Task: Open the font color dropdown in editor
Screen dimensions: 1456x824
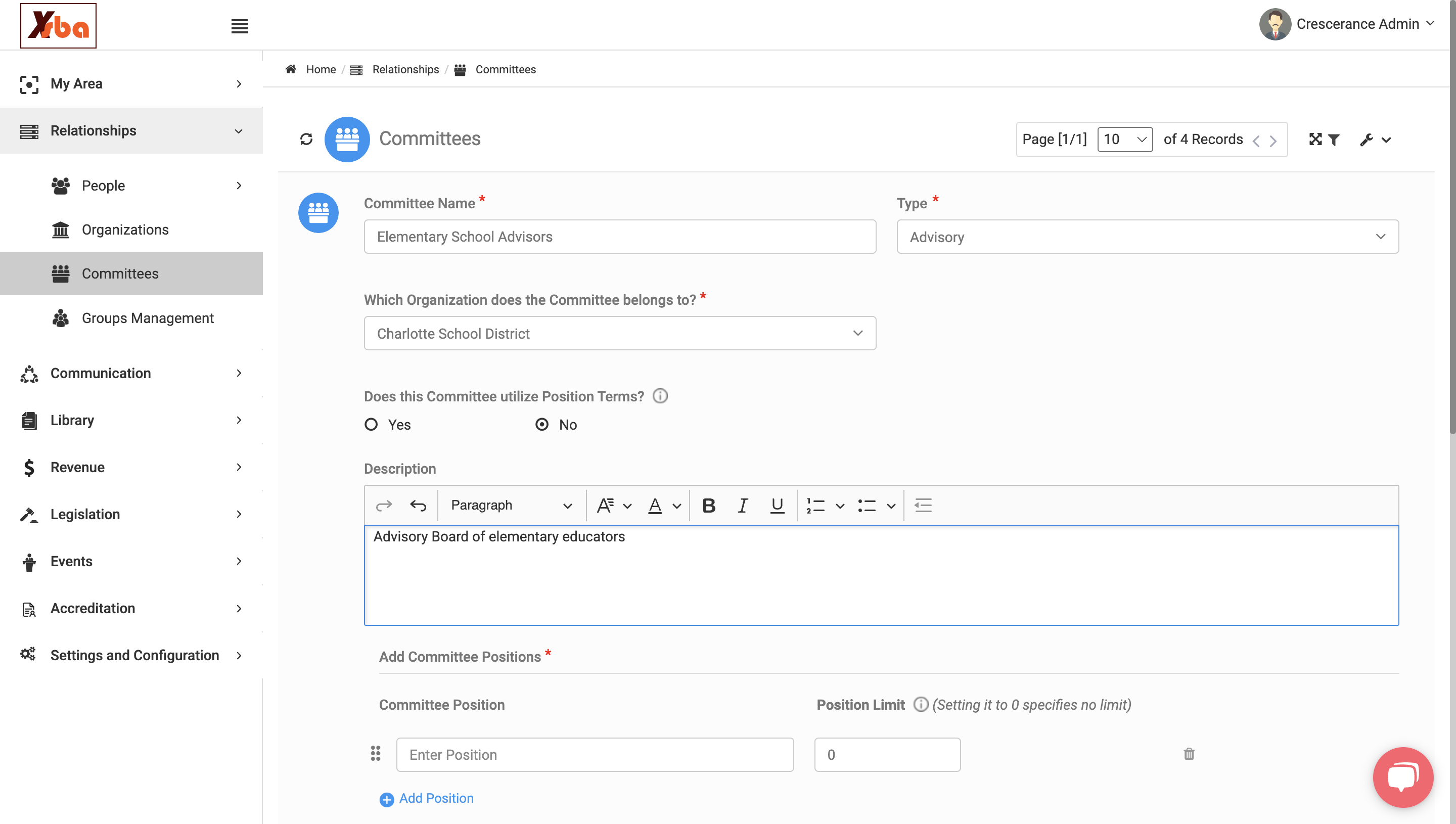Action: pyautogui.click(x=664, y=505)
